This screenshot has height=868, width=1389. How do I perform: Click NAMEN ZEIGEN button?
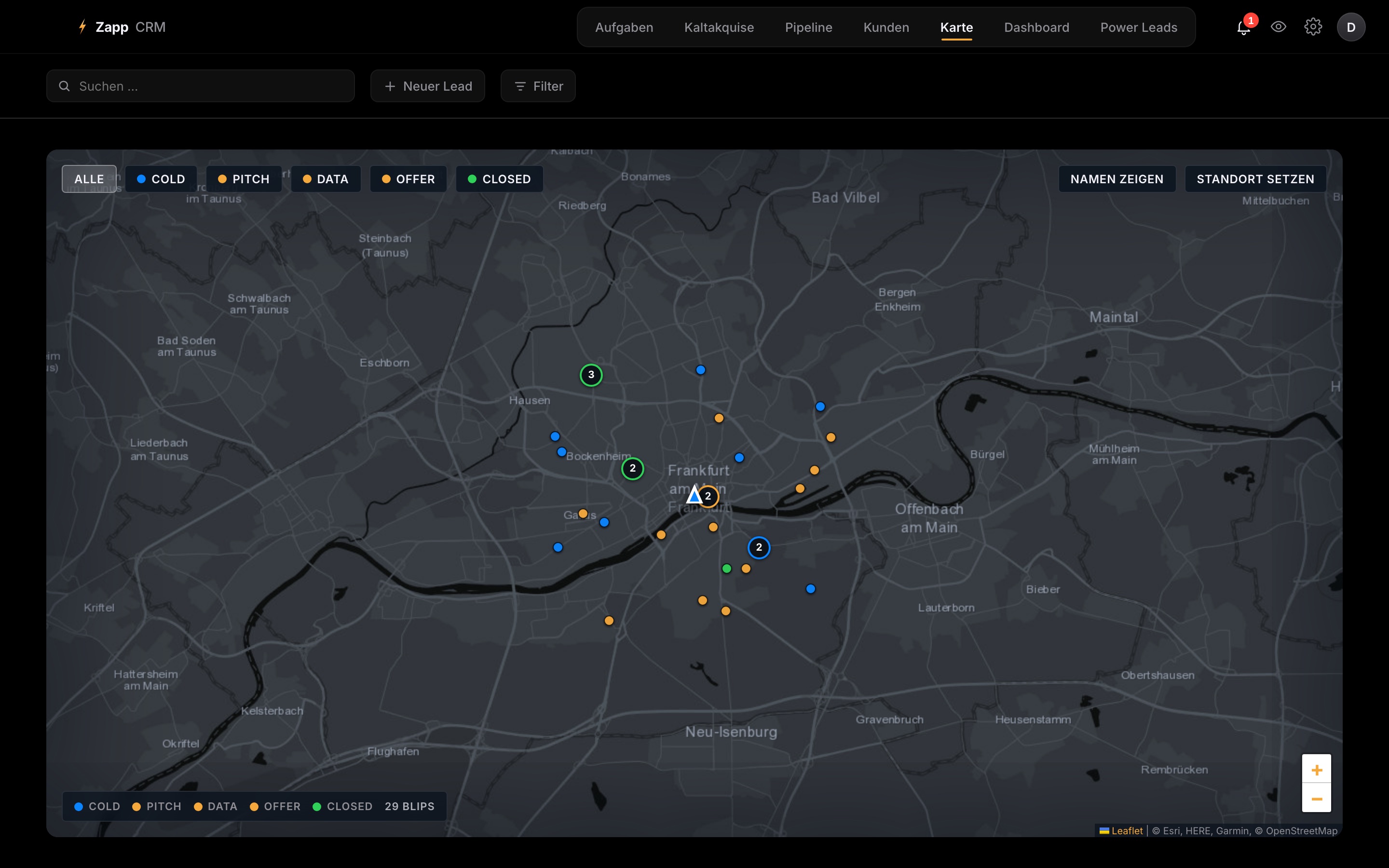[x=1117, y=179]
